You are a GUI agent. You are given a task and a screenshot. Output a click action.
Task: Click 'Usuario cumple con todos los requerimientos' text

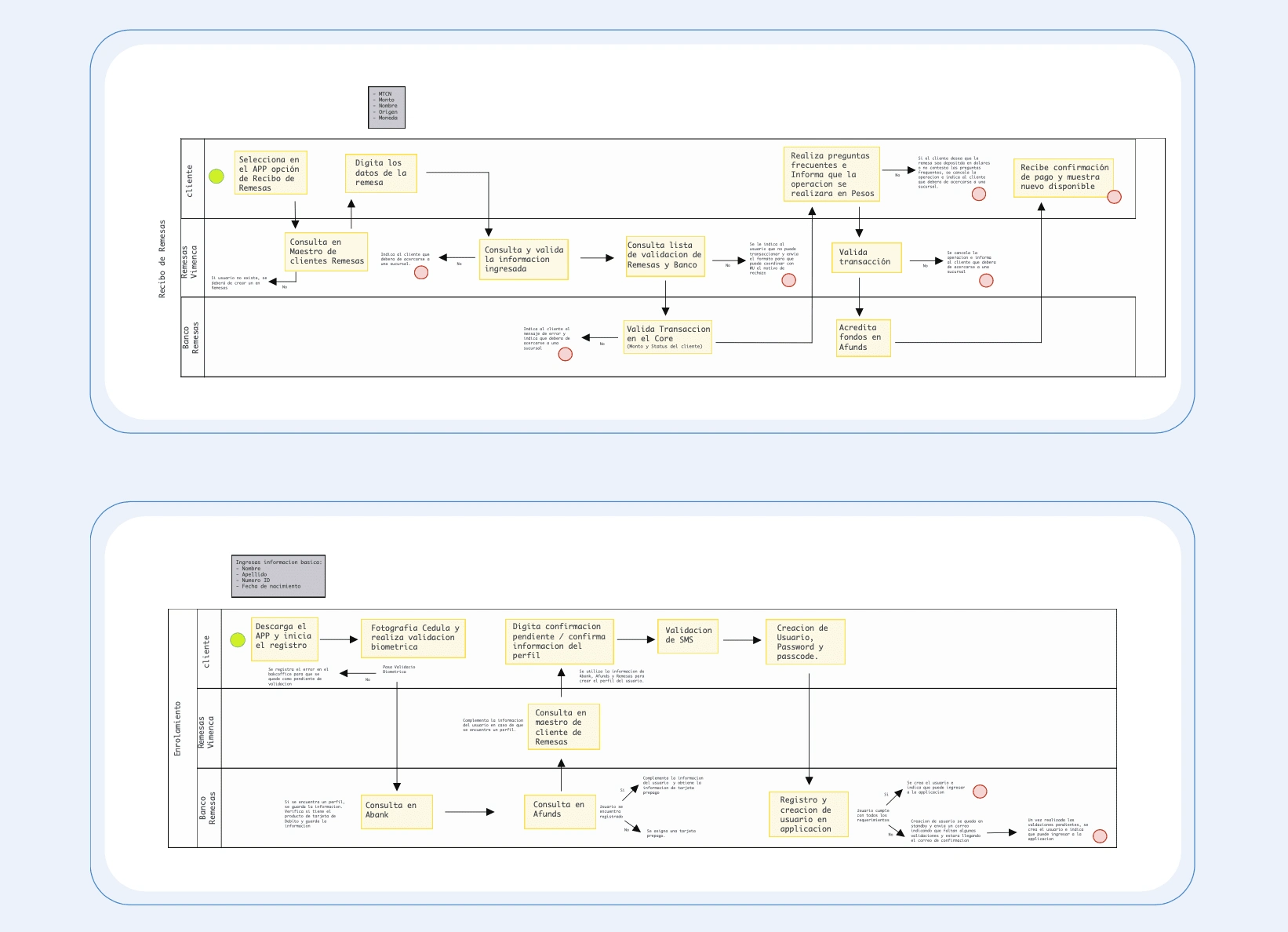click(x=873, y=815)
